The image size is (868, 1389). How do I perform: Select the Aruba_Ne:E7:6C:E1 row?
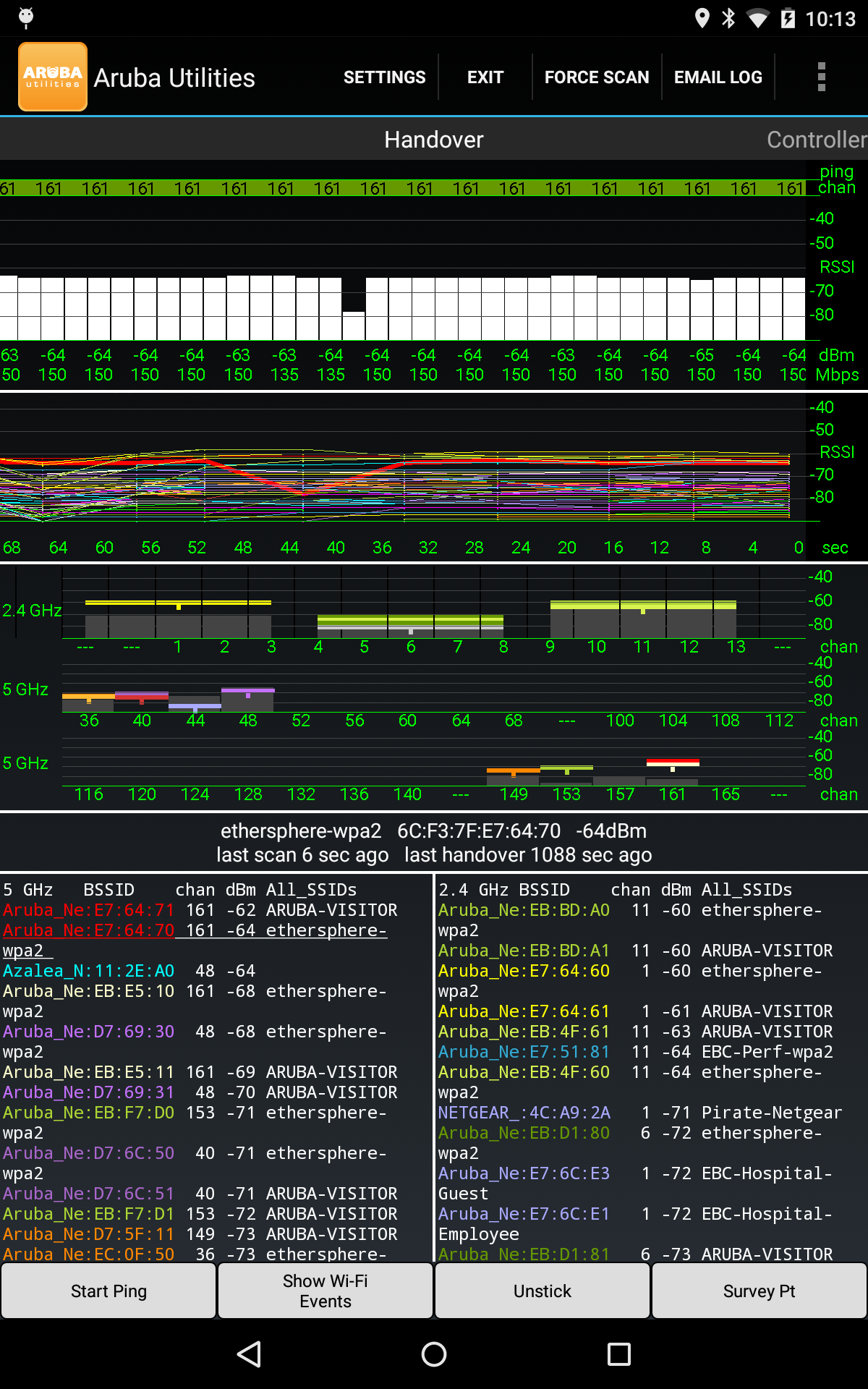point(636,1224)
